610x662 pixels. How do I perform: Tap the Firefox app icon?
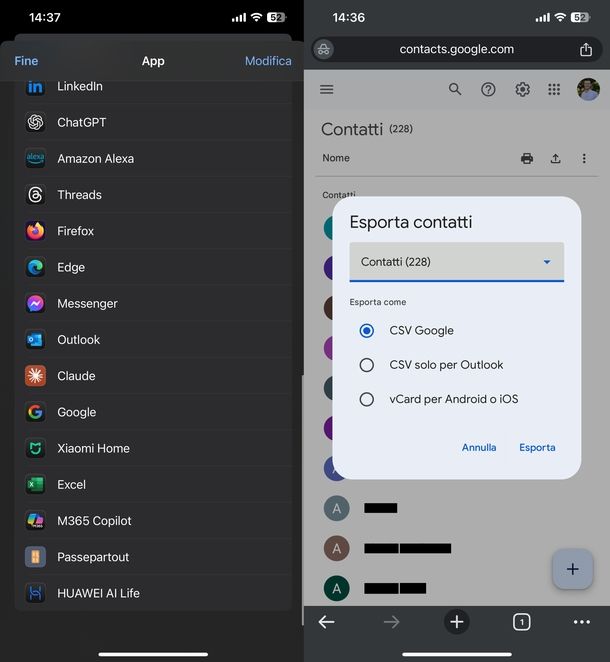click(x=35, y=231)
